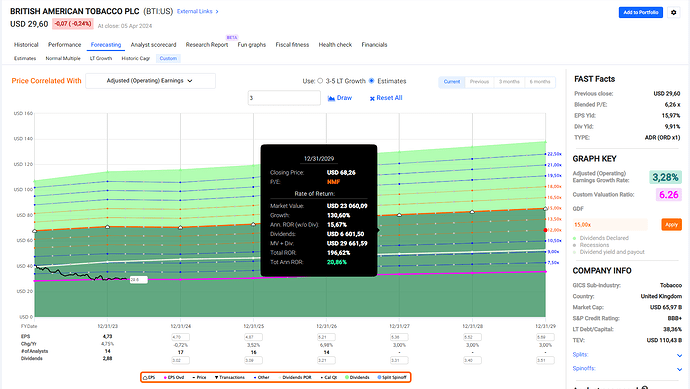Edit the 12/31/25 EPS estimate field
690x389 pixels.
(253, 337)
